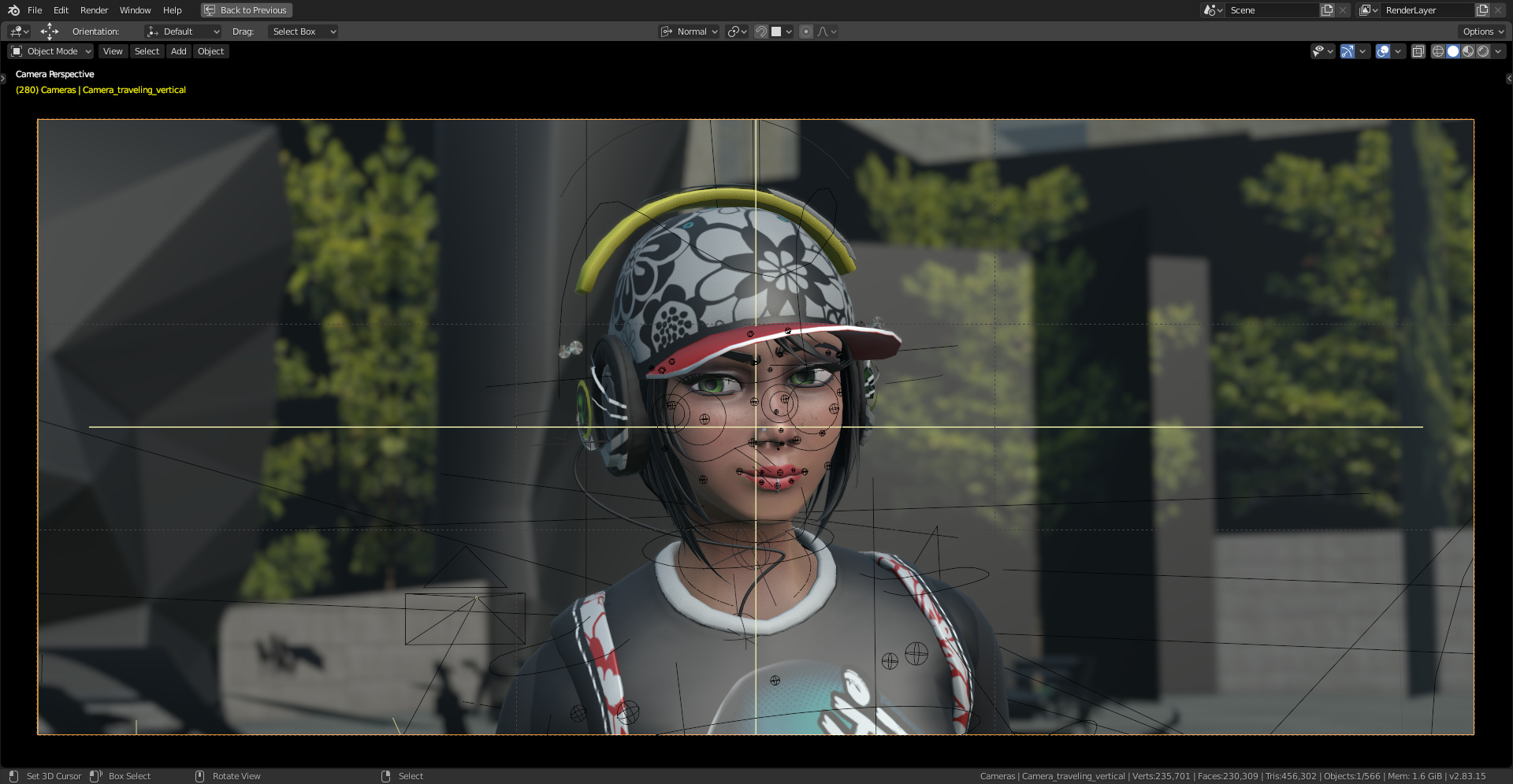Toggle viewport gizmos
Screen dimensions: 1513x784
tap(1348, 51)
